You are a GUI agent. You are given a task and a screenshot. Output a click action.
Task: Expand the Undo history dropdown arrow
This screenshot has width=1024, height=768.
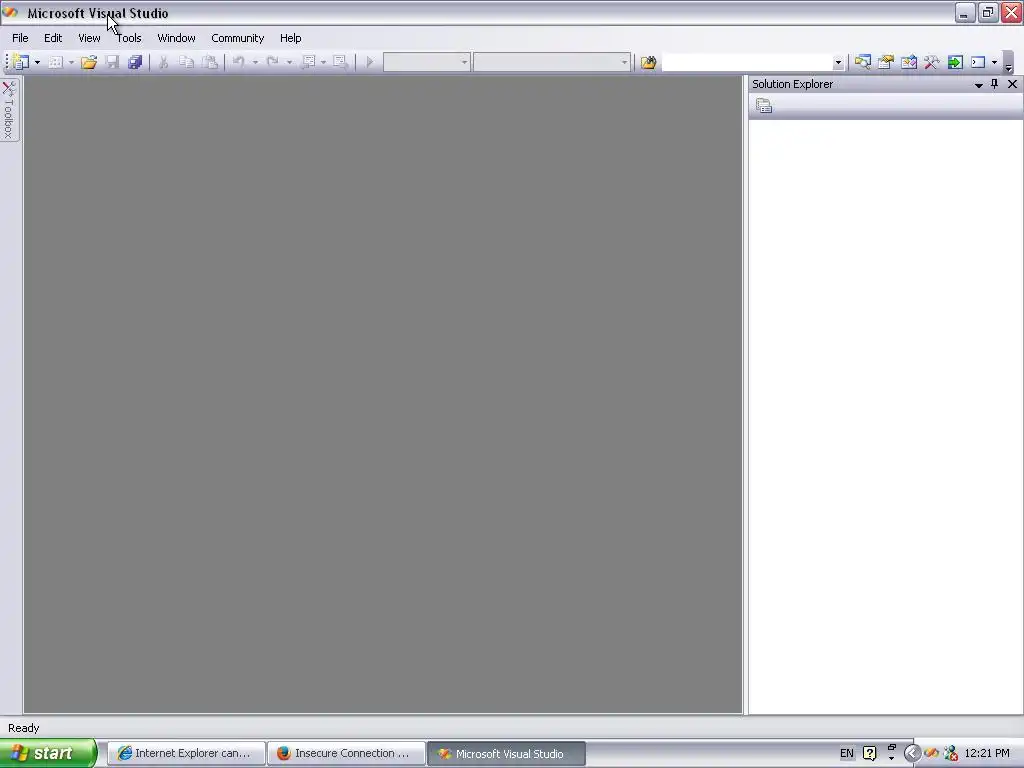click(255, 63)
